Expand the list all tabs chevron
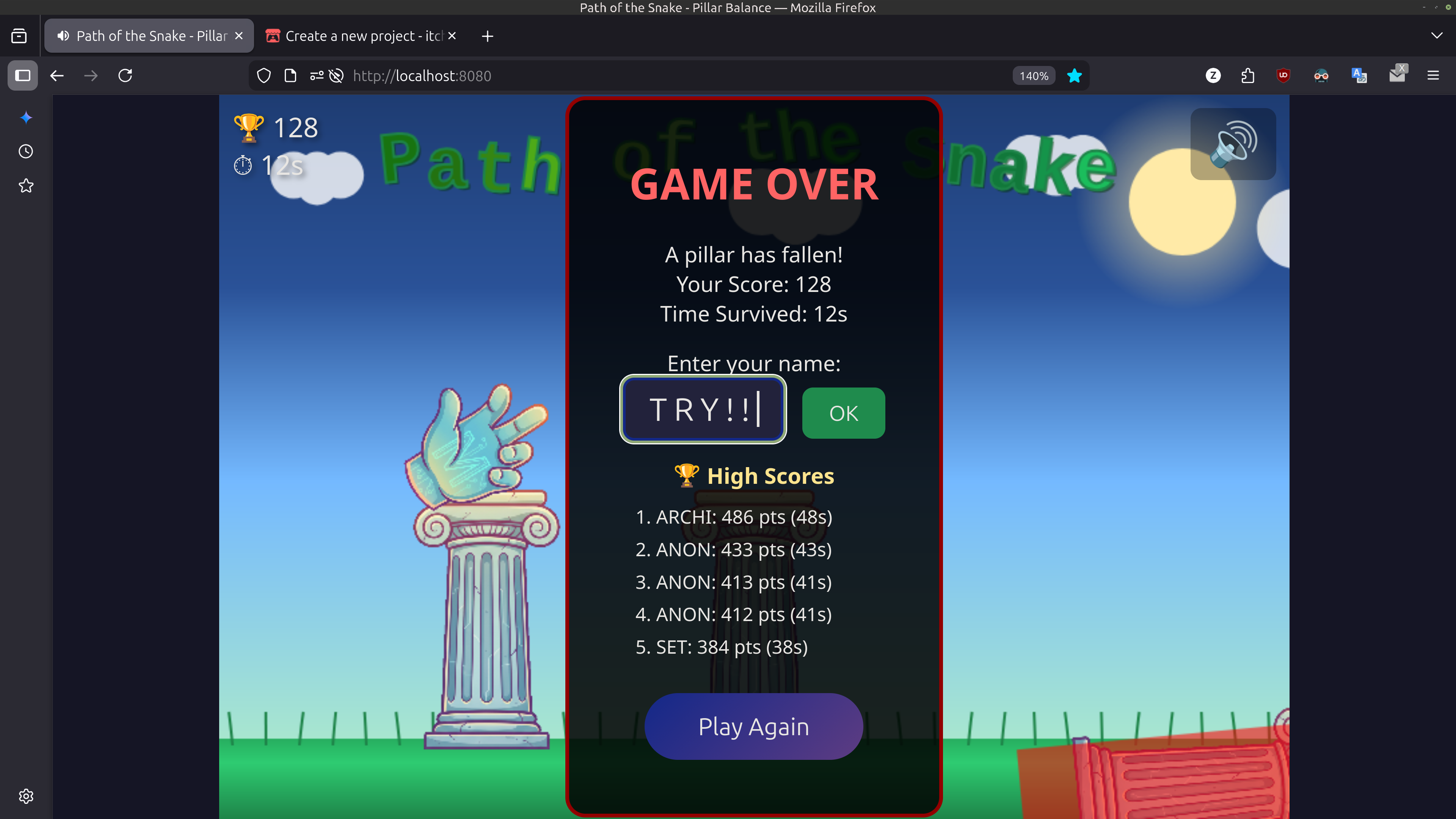The image size is (1456, 819). 1436,36
